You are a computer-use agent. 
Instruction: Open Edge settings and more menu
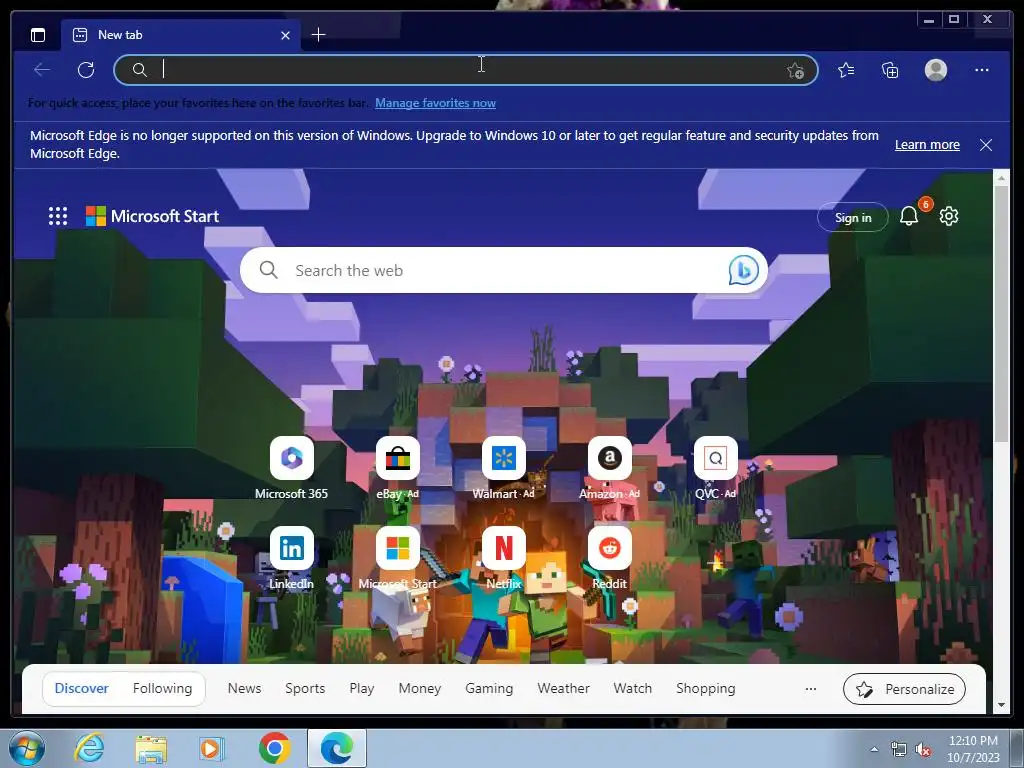coord(982,70)
